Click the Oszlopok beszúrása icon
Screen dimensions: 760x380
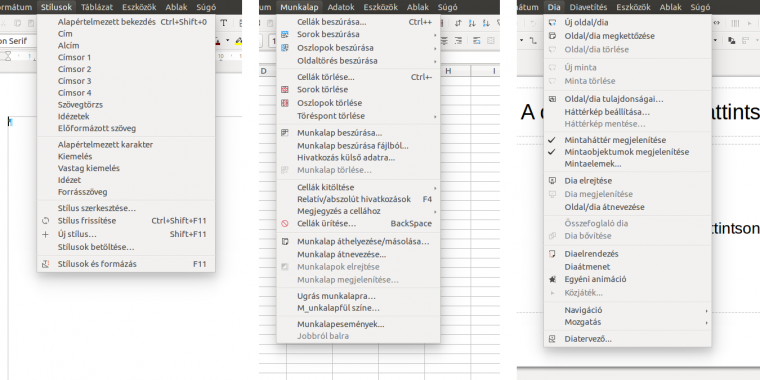pyautogui.click(x=285, y=48)
